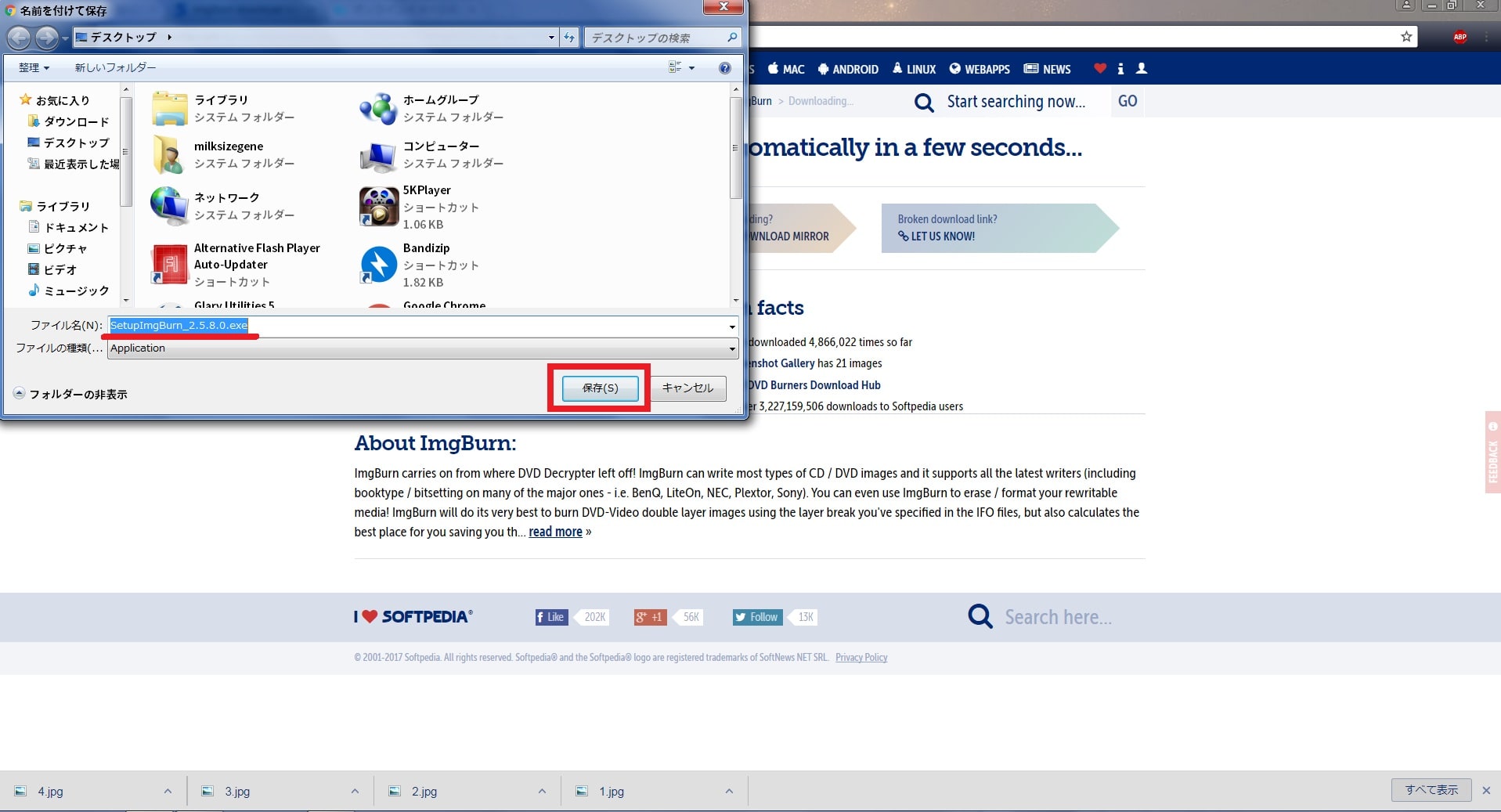The image size is (1501, 812).
Task: Click the Google +1 button
Action: (650, 617)
